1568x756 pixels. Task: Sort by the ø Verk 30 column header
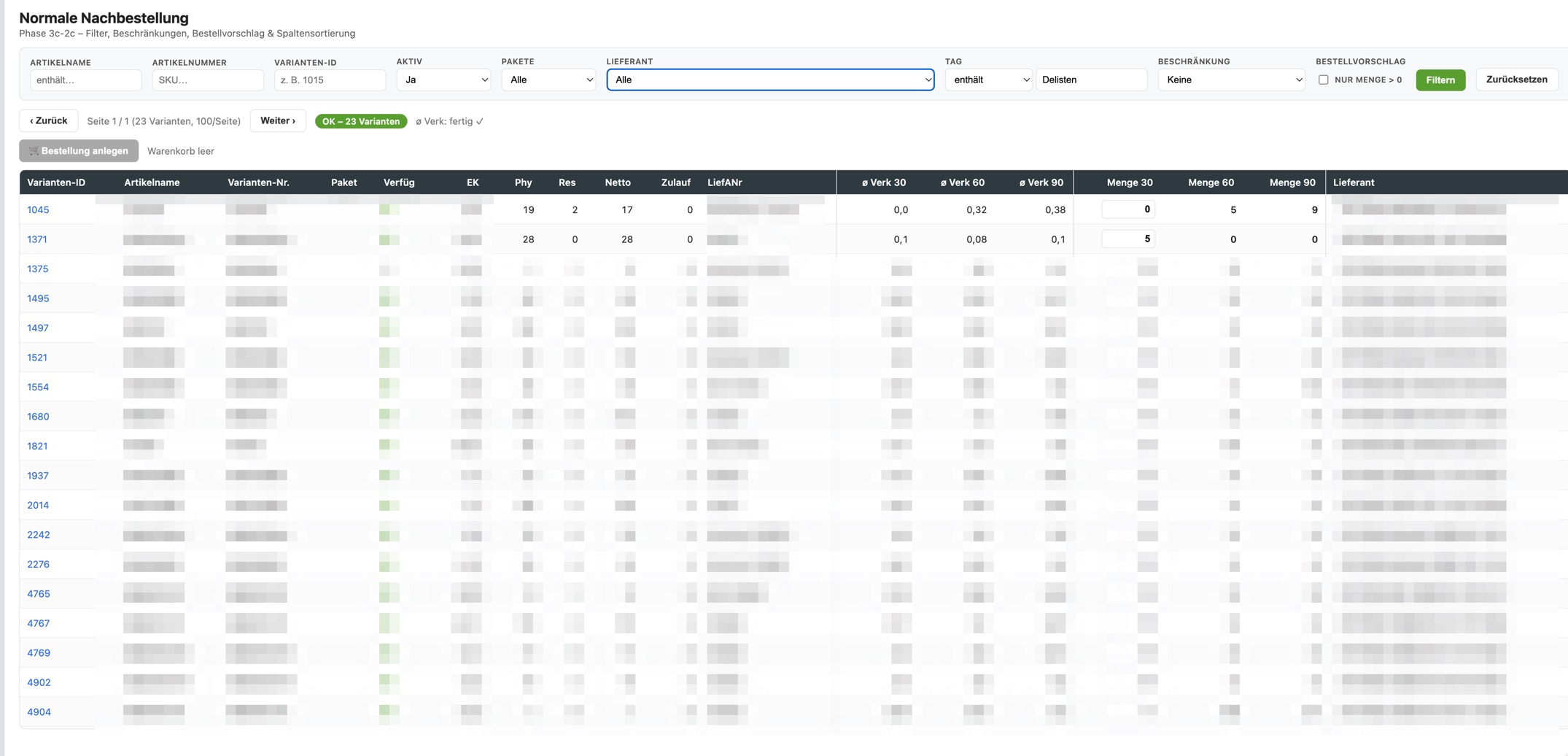883,182
